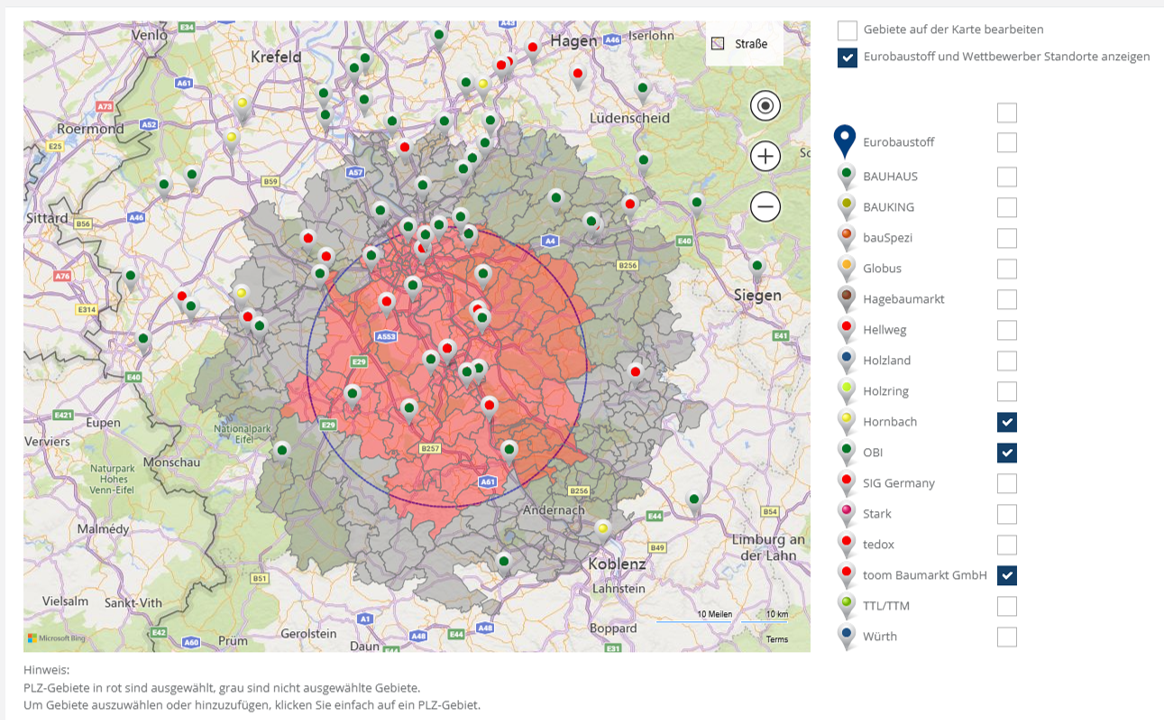Click the BAUHAUS legend pin icon
Viewport: 1164px width, 720px height.
(846, 177)
